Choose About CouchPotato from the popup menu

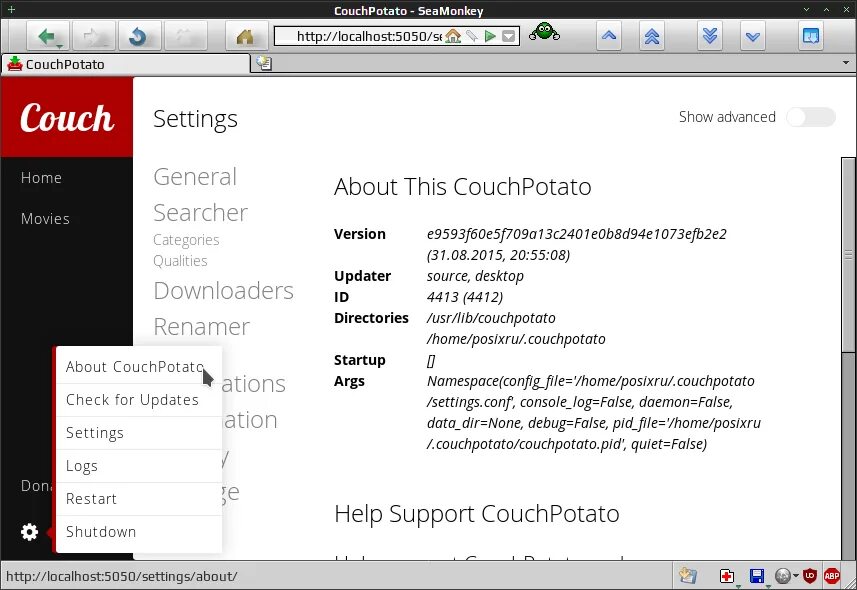[x=139, y=366]
